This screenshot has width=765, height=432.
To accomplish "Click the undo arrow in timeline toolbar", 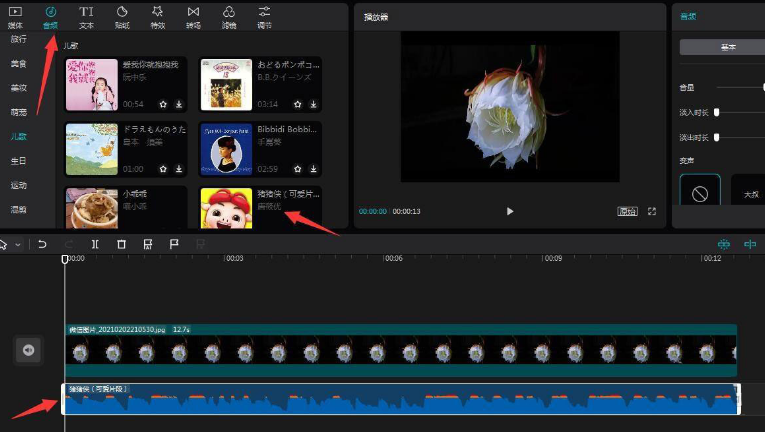I will pyautogui.click(x=43, y=244).
